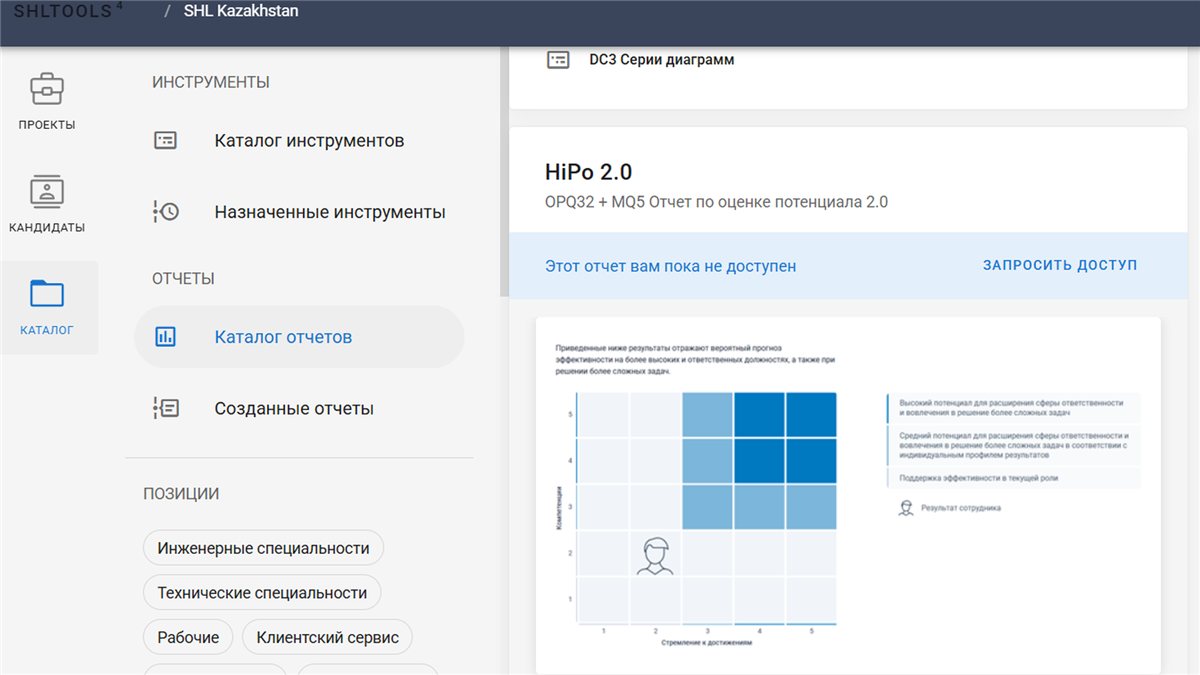Click the Результат сотрудника legend icon
1200x675 pixels.
coord(906,508)
